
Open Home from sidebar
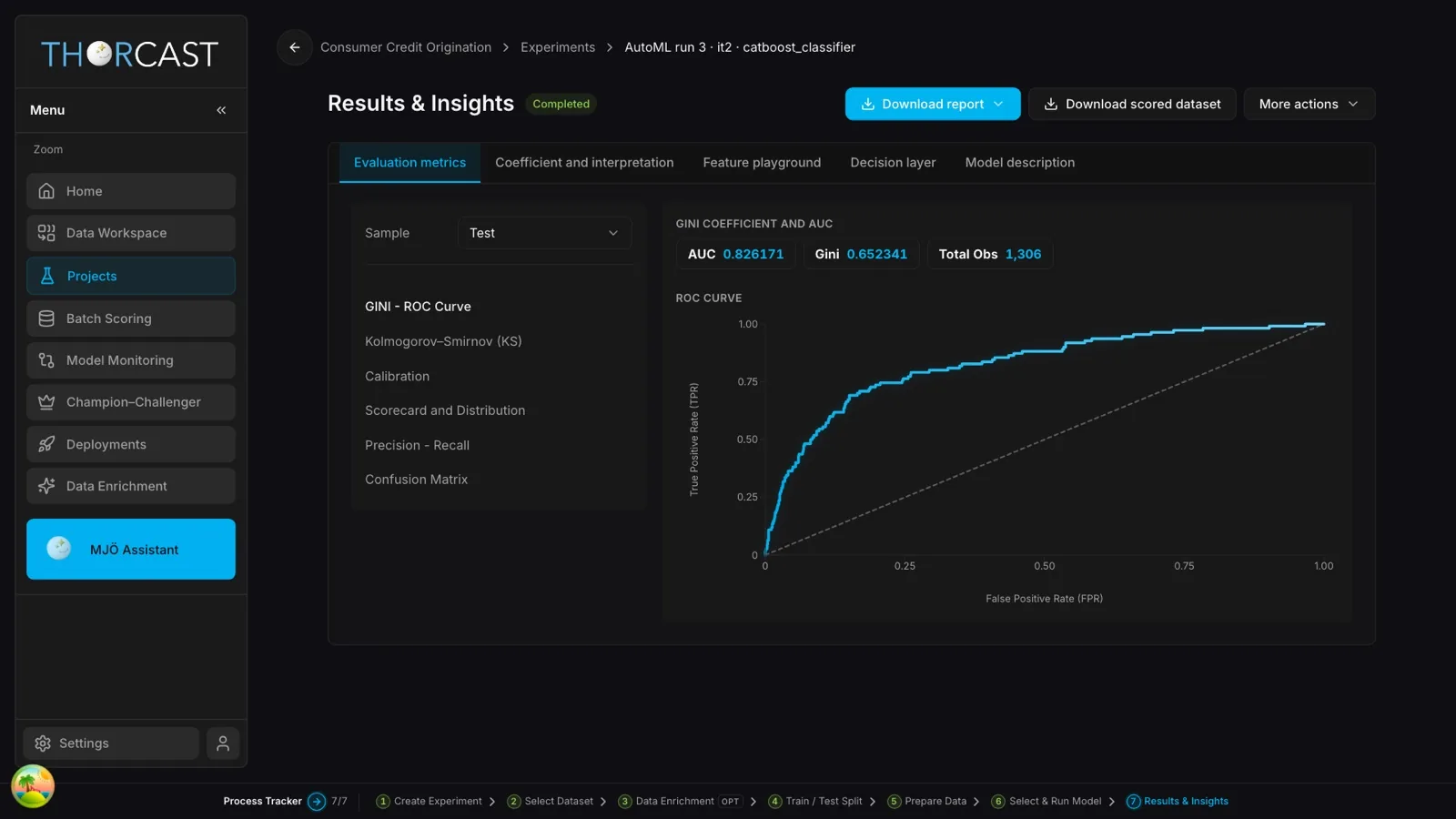click(131, 191)
